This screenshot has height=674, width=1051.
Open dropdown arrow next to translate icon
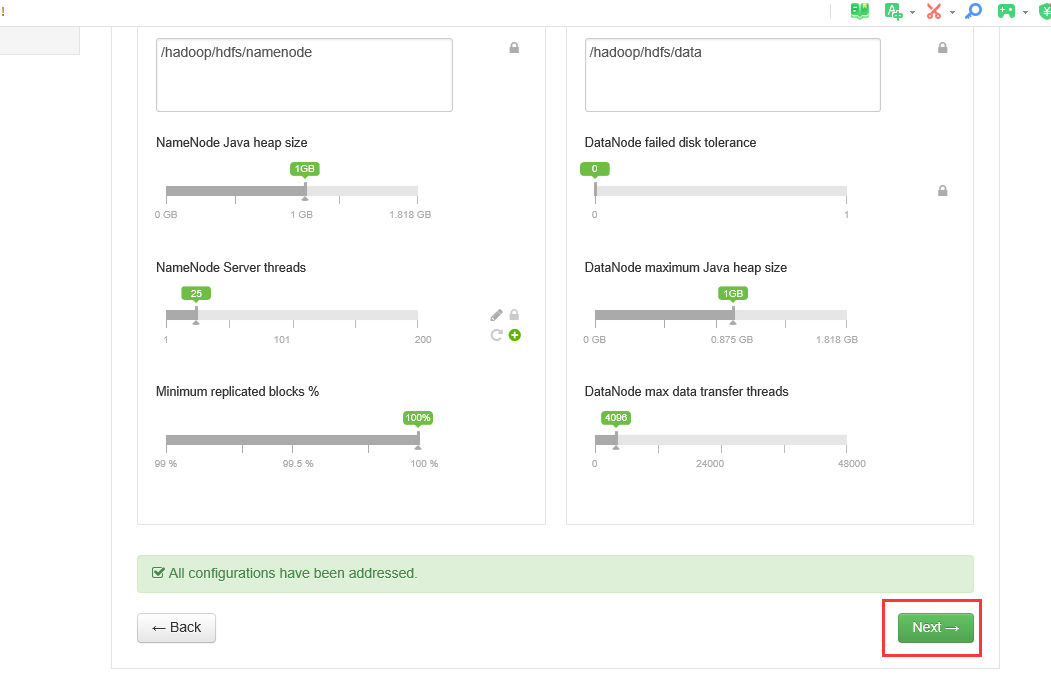point(912,12)
